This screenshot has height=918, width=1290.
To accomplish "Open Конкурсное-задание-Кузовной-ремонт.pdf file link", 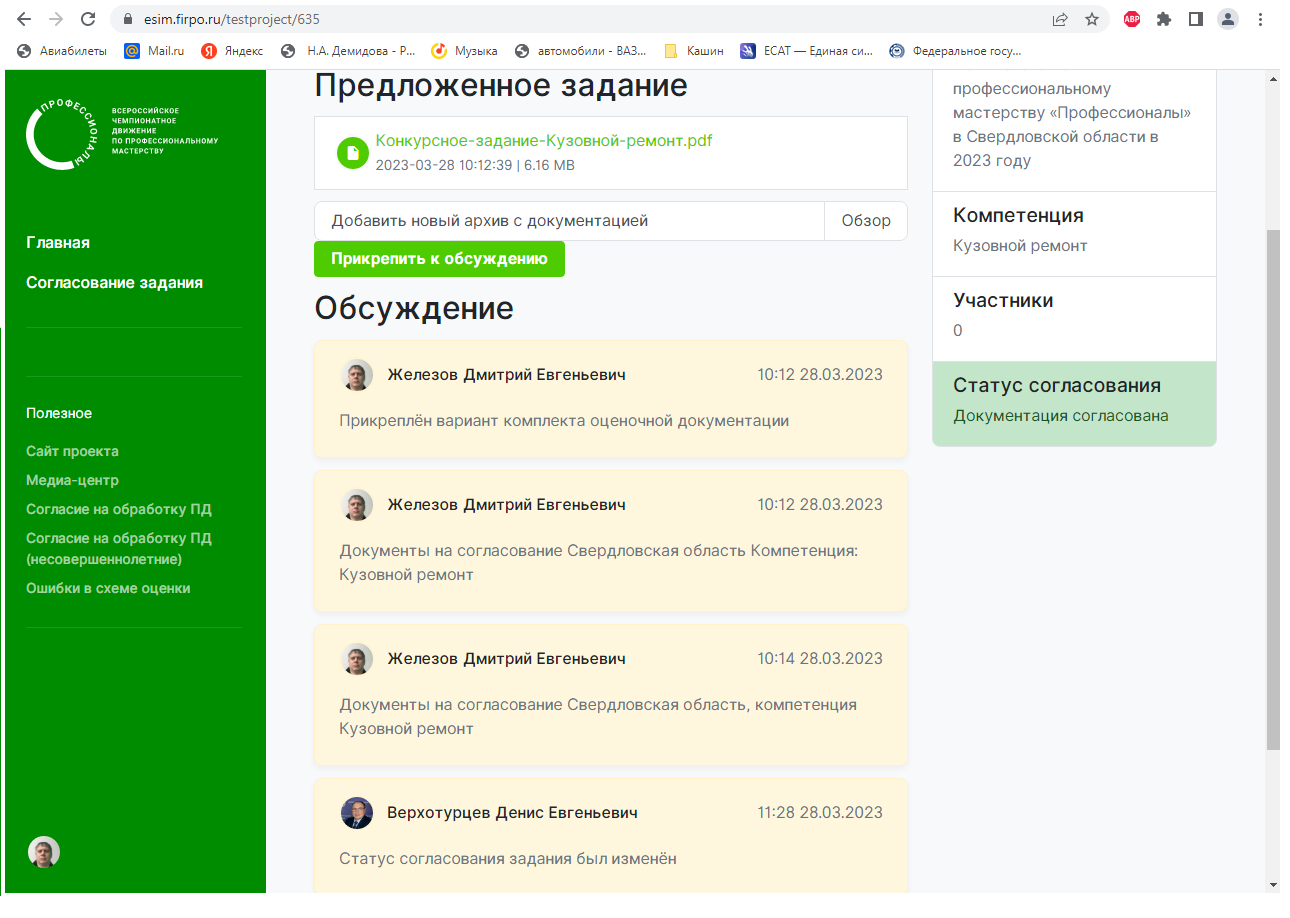I will pos(544,141).
